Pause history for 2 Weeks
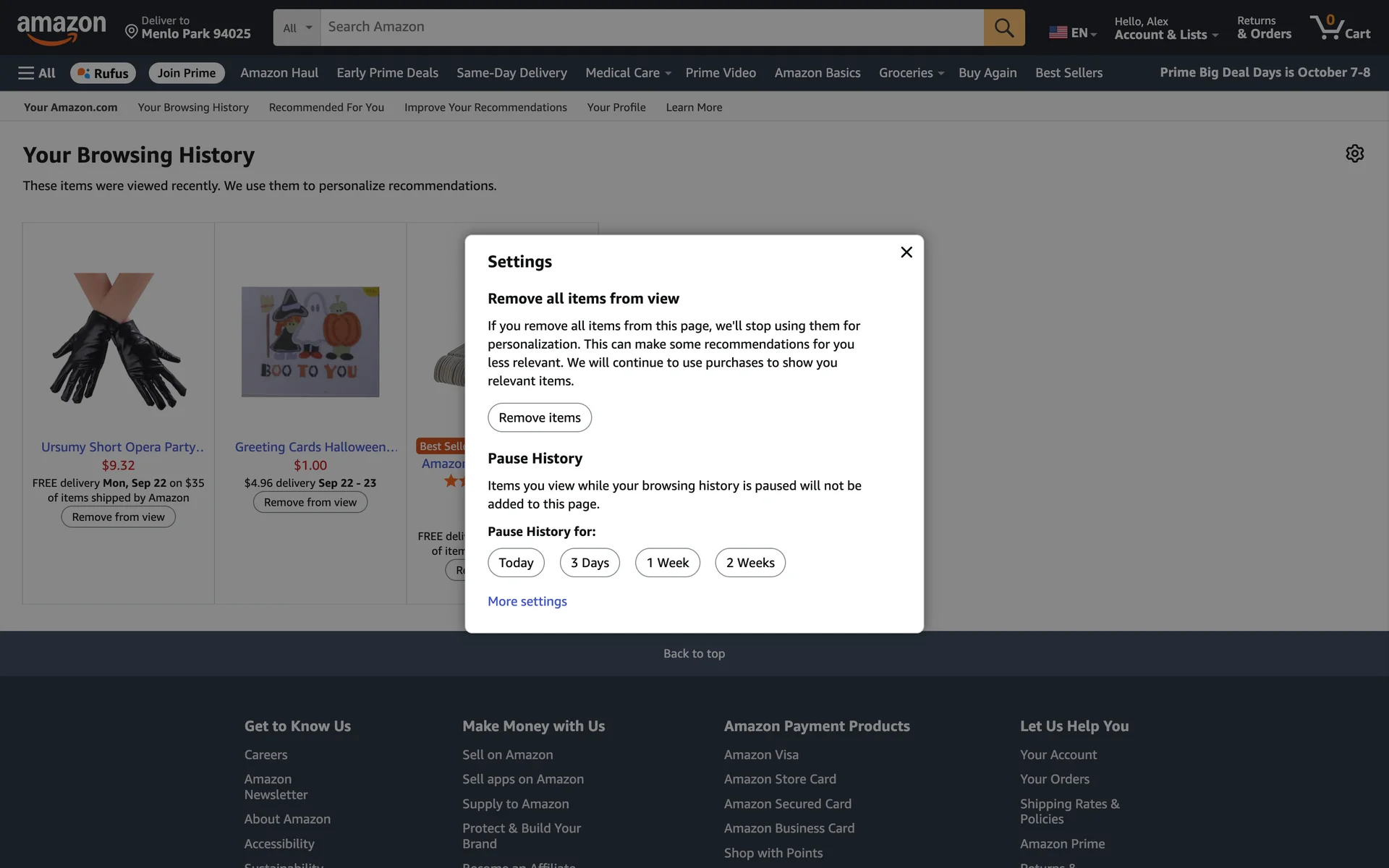Viewport: 1389px width, 868px height. point(749,563)
